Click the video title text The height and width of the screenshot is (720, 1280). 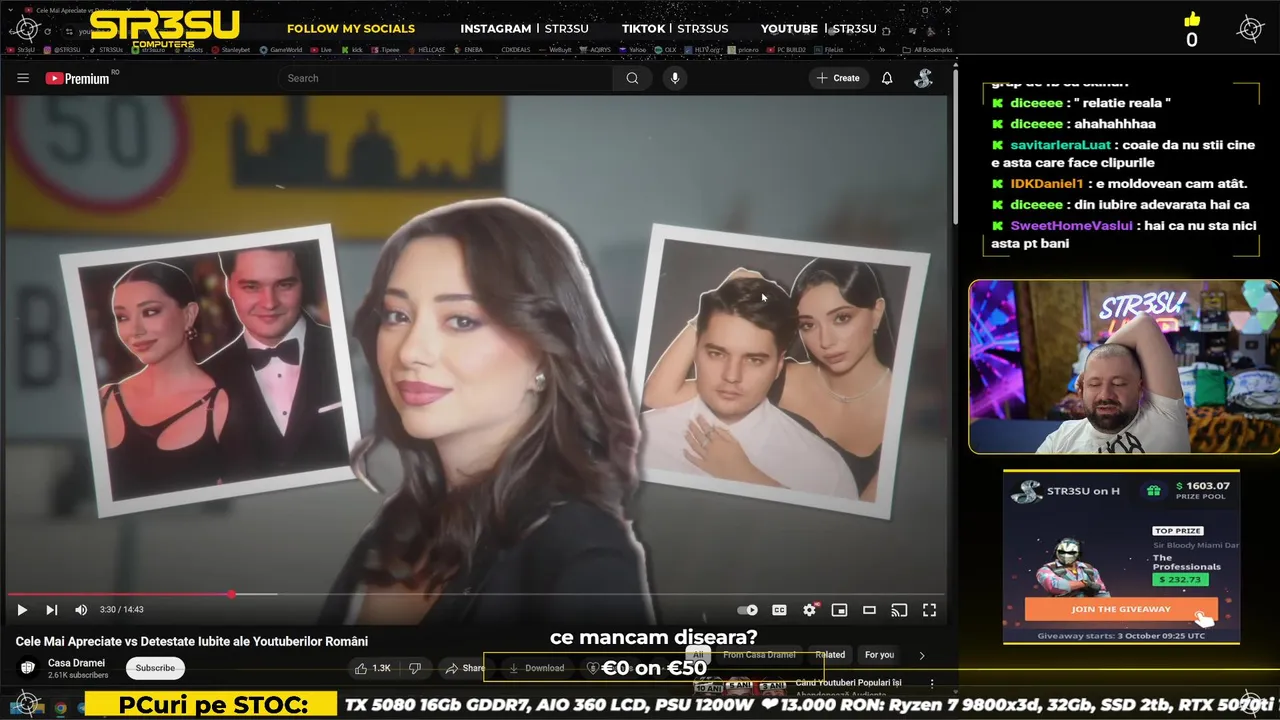tap(192, 641)
